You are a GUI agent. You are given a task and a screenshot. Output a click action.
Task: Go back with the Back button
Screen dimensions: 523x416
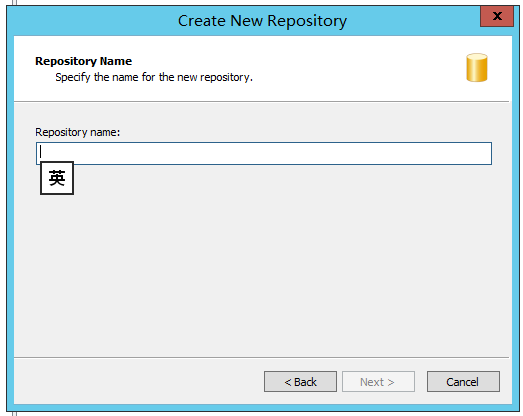coord(300,382)
